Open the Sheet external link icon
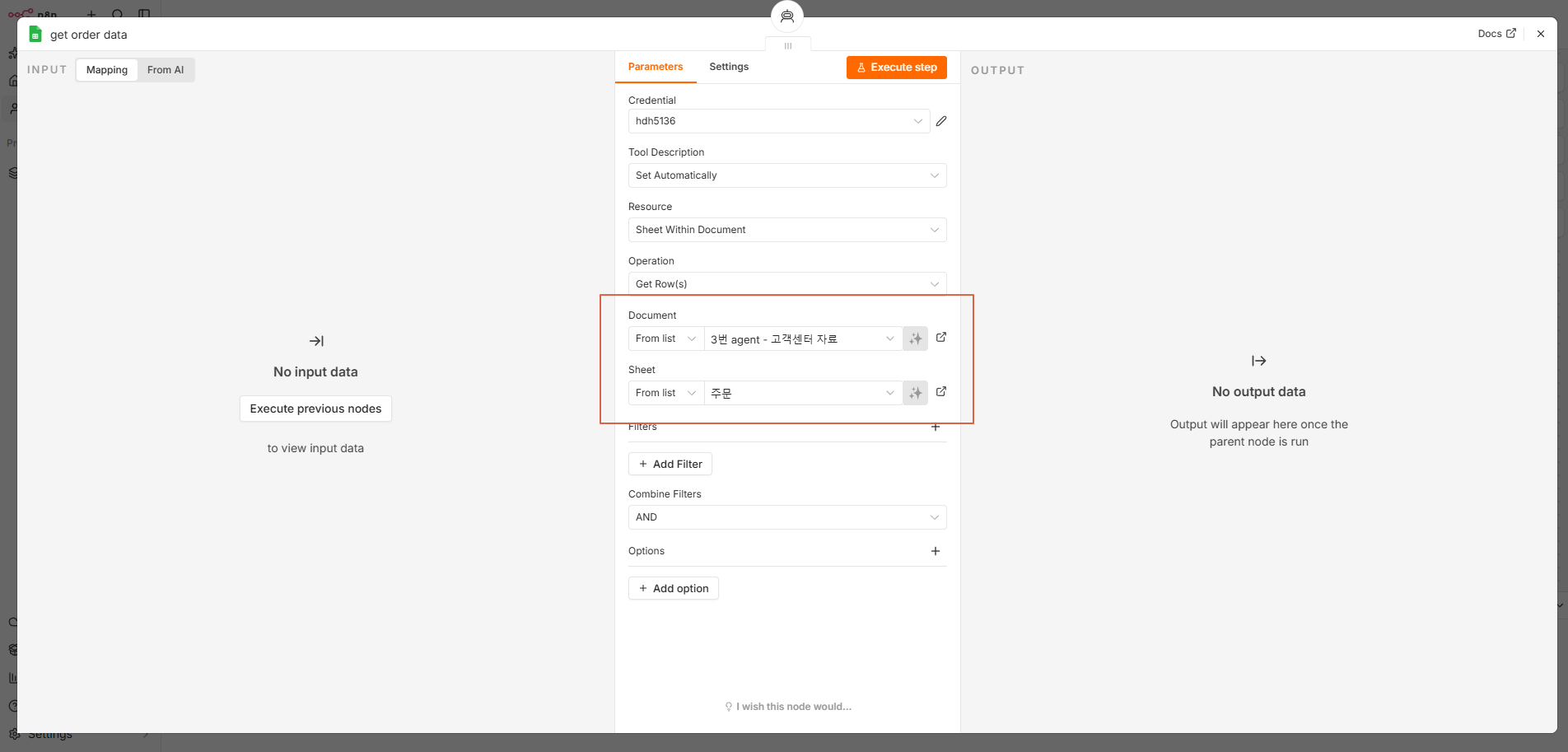The image size is (1568, 752). (x=941, y=392)
